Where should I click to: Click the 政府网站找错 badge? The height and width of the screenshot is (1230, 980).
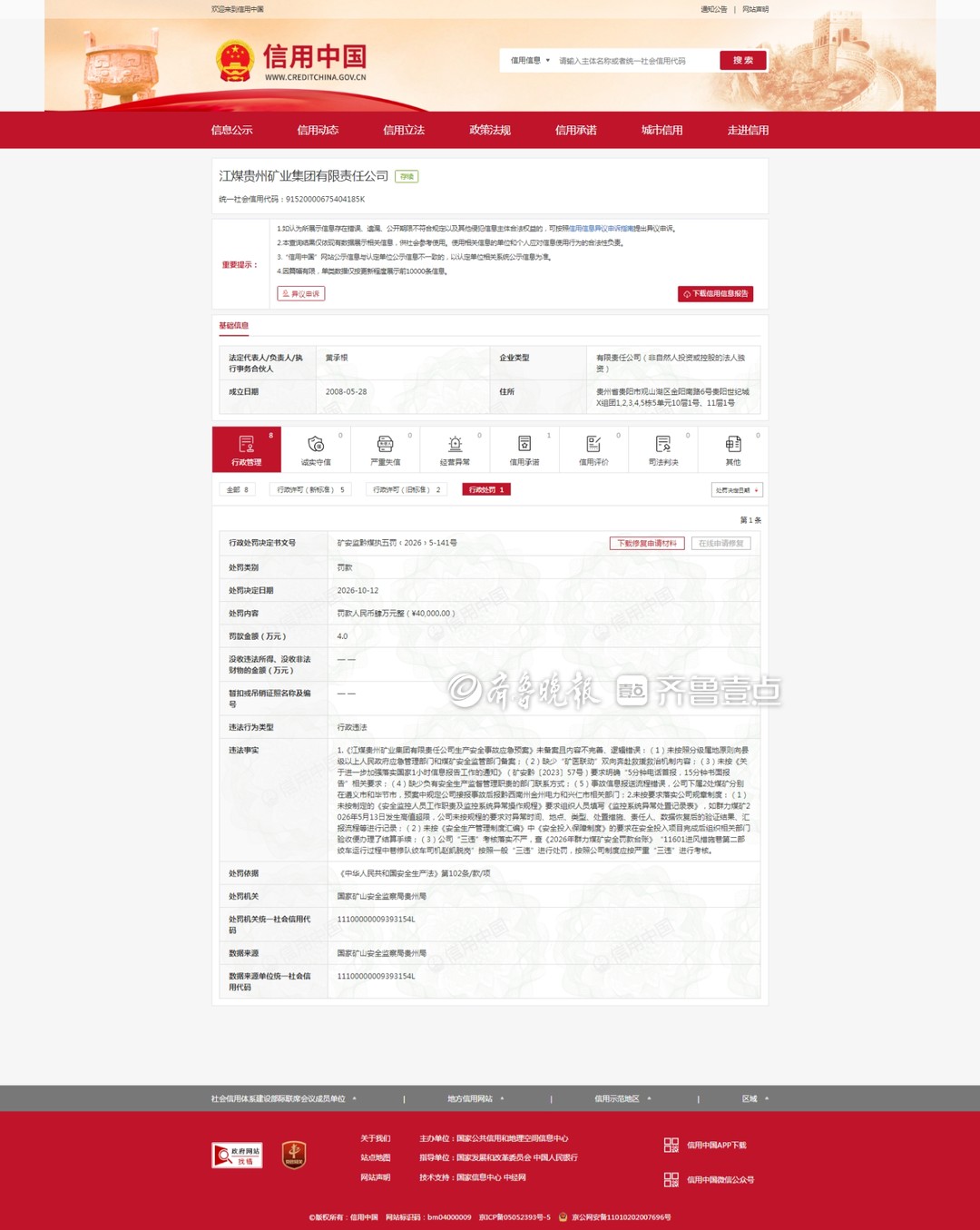point(237,1155)
